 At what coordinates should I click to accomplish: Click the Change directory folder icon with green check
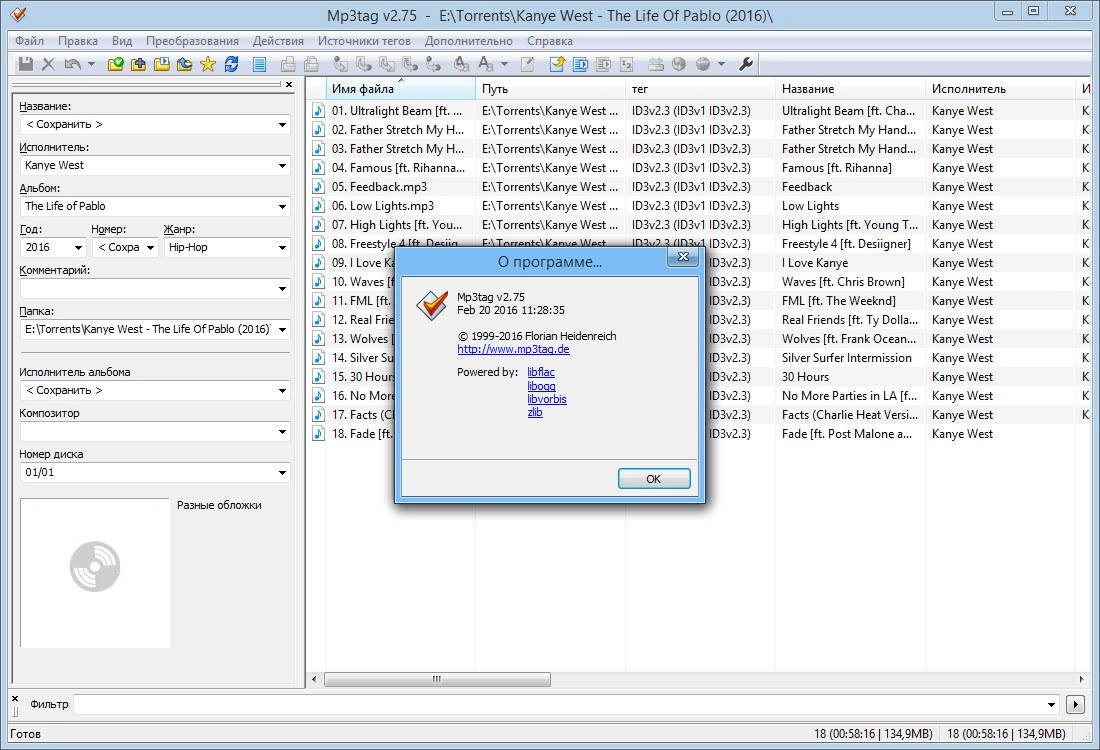click(116, 65)
